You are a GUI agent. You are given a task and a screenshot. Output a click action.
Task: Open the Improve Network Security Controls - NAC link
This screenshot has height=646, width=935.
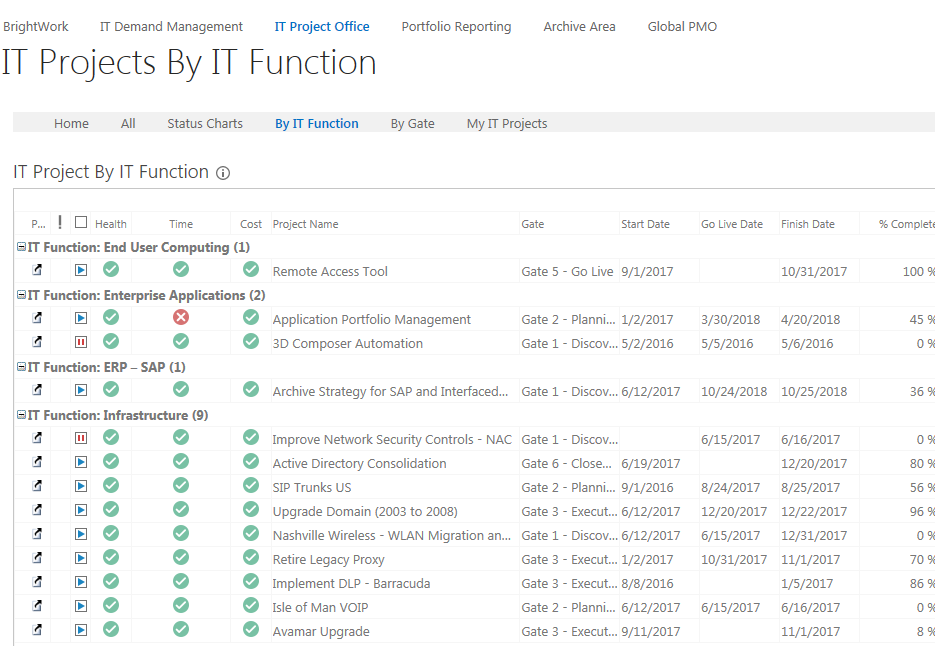click(392, 440)
